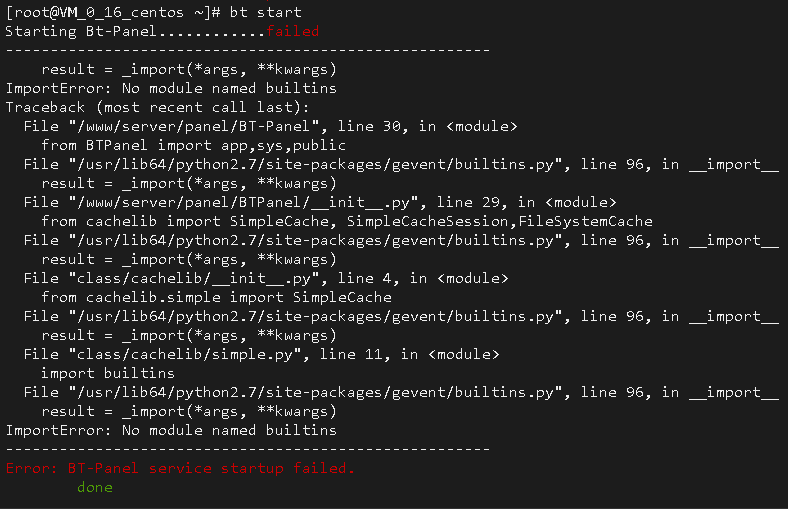Click the 'import builtins' source line
This screenshot has width=788, height=509.
coord(108,373)
